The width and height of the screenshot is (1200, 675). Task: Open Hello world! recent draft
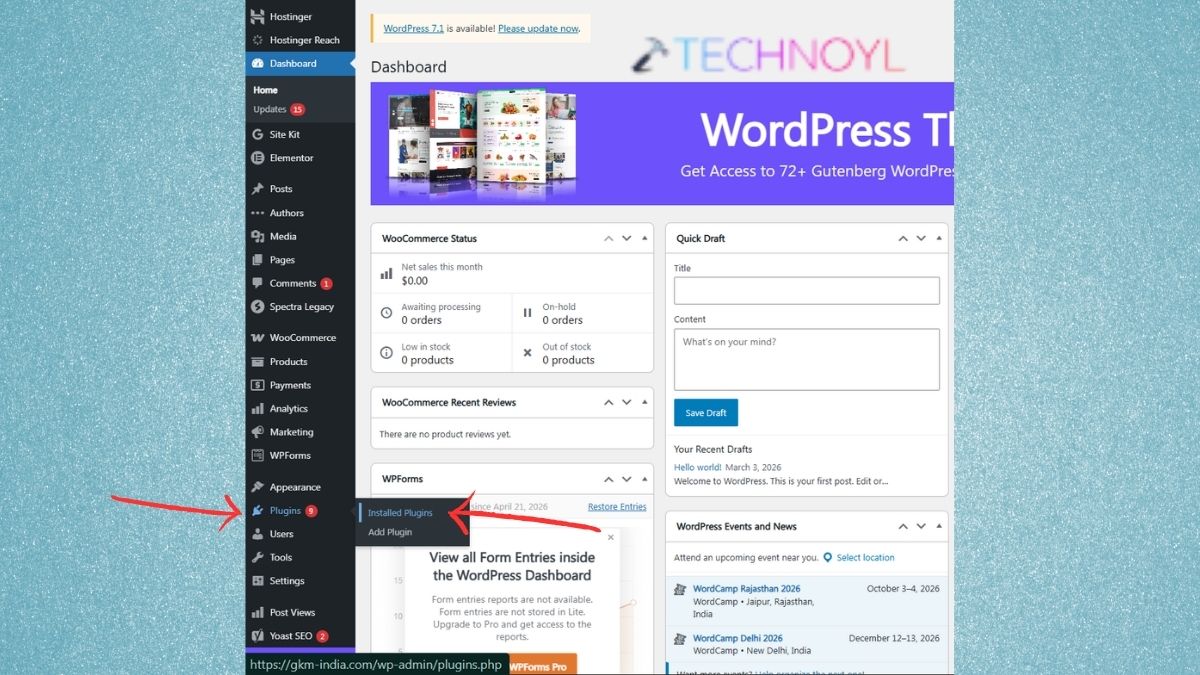tap(698, 467)
